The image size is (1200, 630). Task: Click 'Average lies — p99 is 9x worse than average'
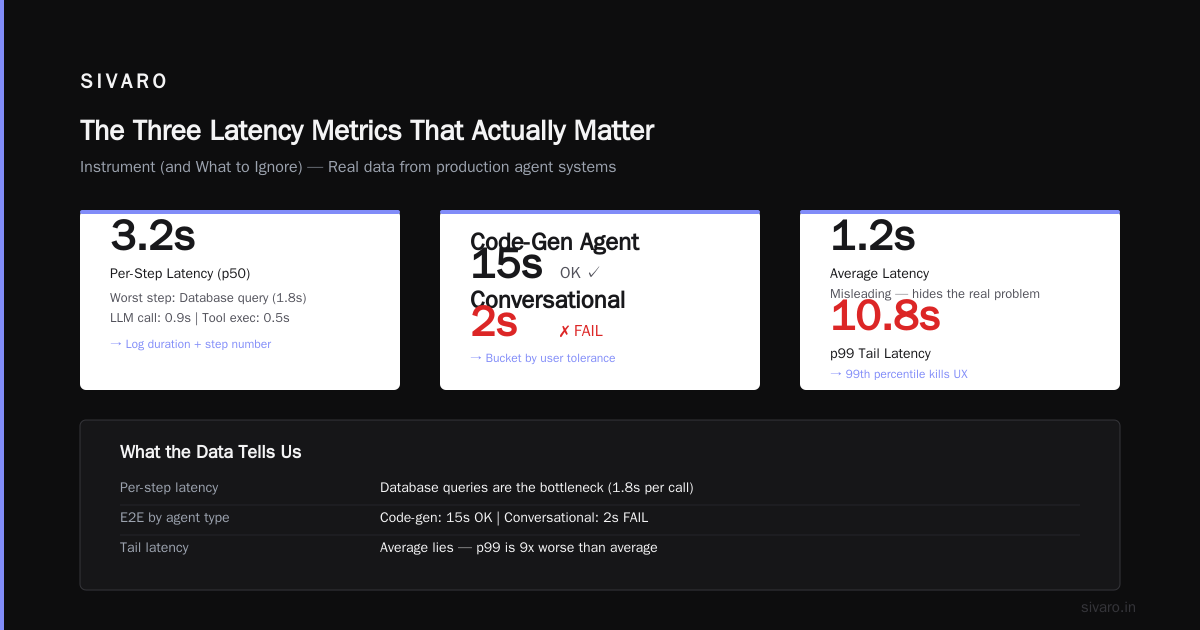(x=519, y=548)
